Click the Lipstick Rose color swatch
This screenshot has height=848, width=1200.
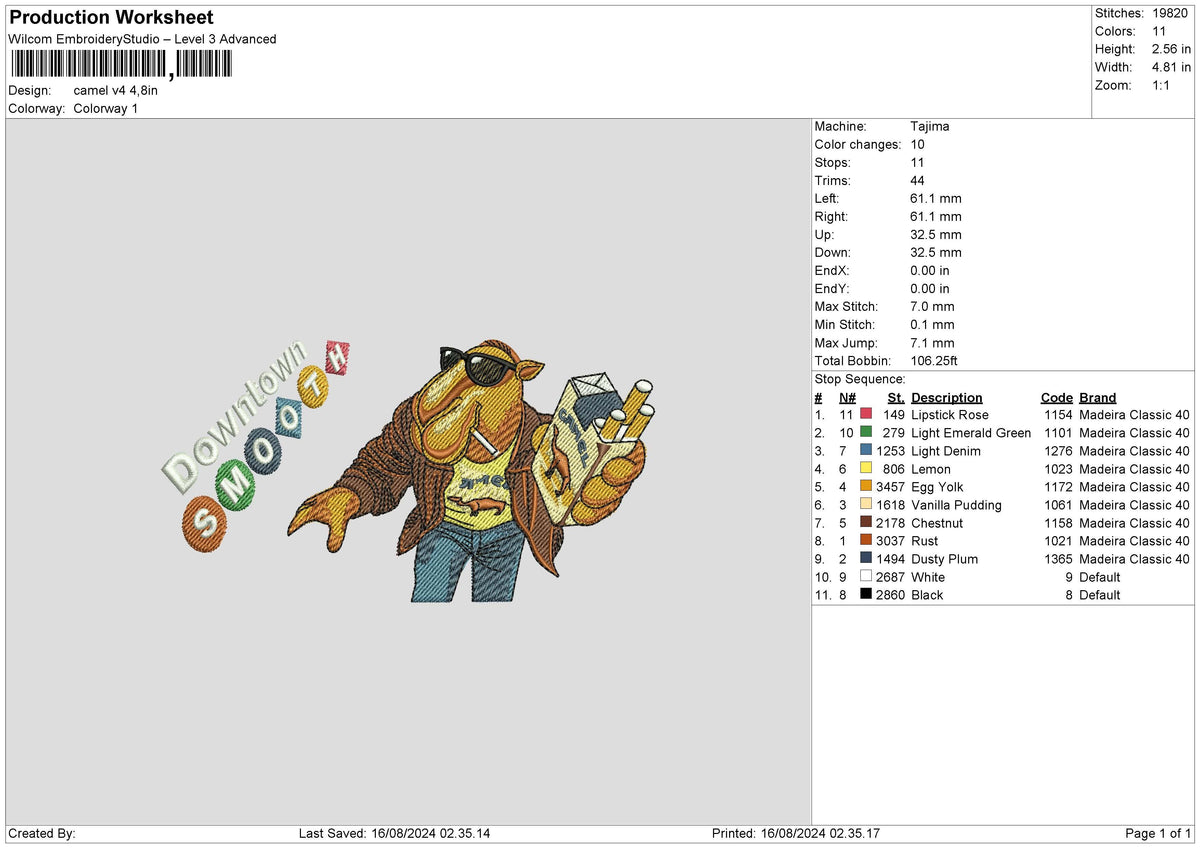click(866, 415)
